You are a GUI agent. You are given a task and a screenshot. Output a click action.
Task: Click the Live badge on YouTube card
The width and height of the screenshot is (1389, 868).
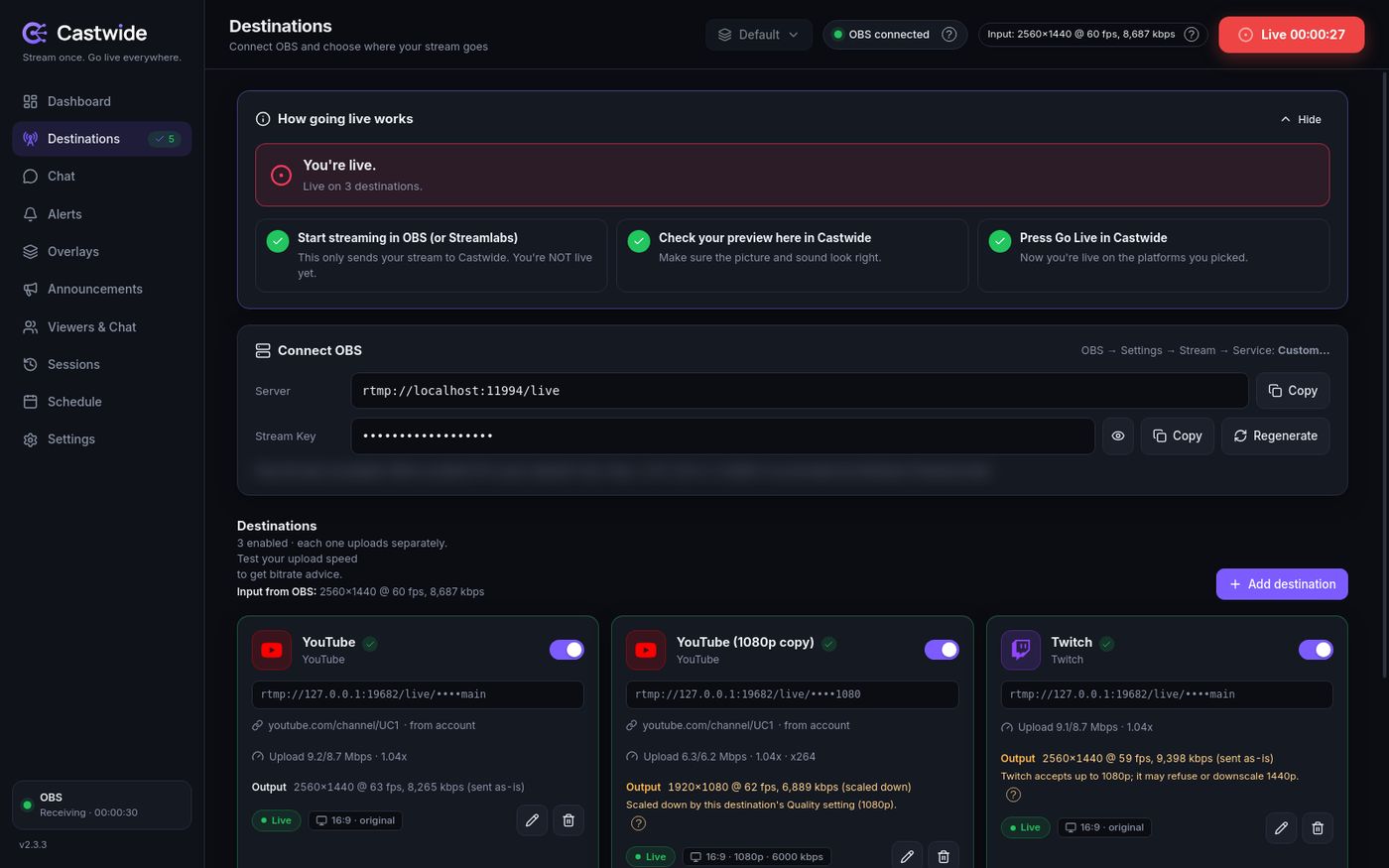coord(276,820)
